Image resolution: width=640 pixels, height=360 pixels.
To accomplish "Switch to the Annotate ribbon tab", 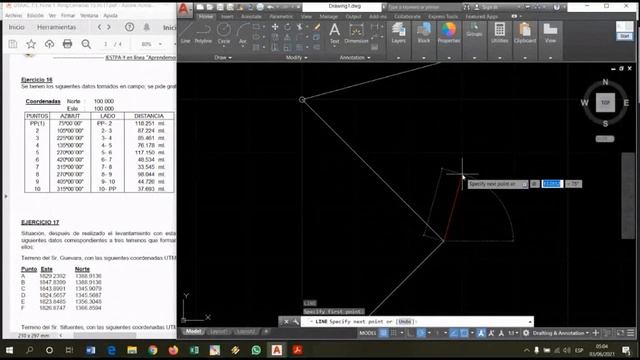I will pyautogui.click(x=251, y=17).
